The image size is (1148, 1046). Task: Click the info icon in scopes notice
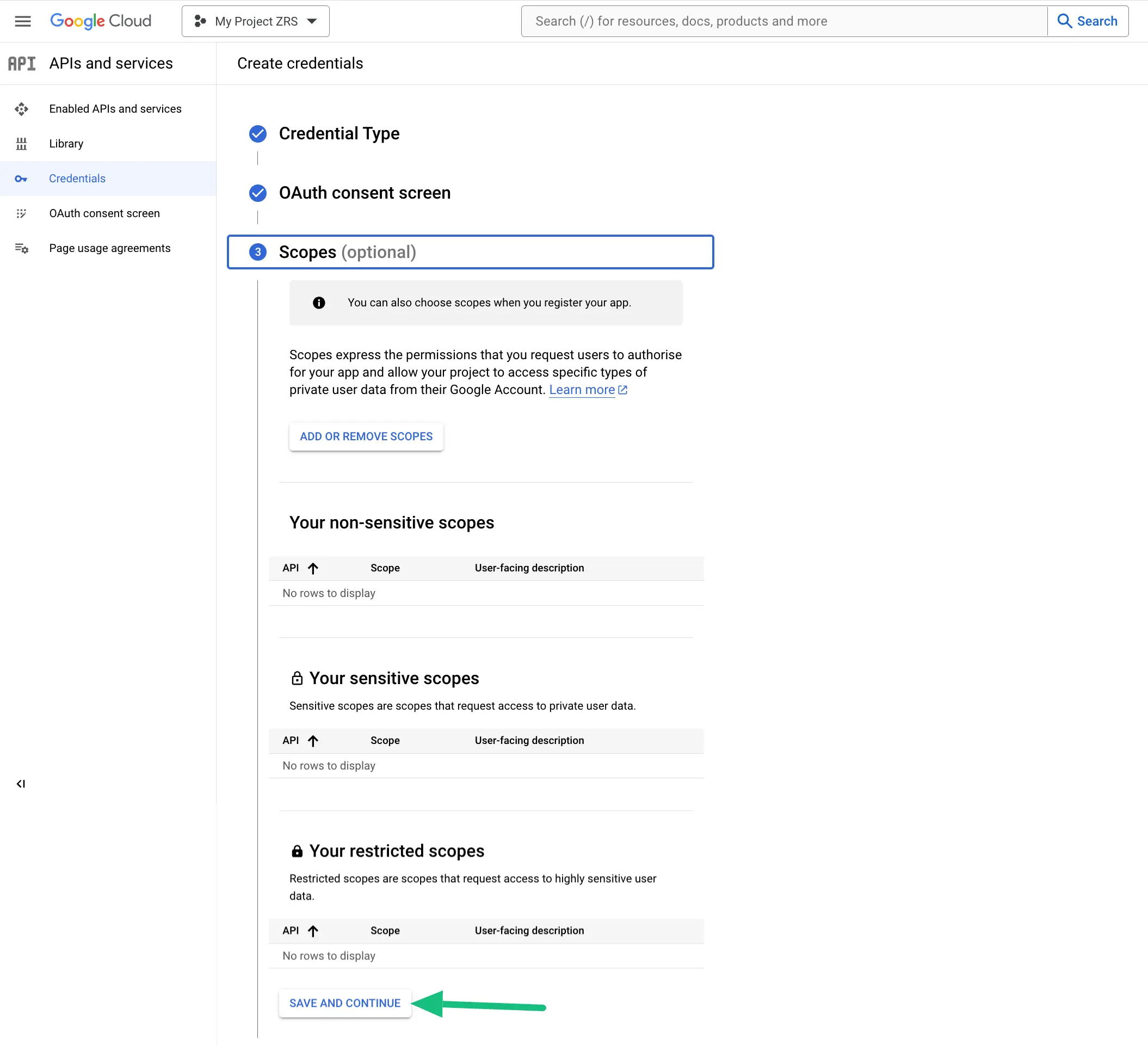(319, 303)
